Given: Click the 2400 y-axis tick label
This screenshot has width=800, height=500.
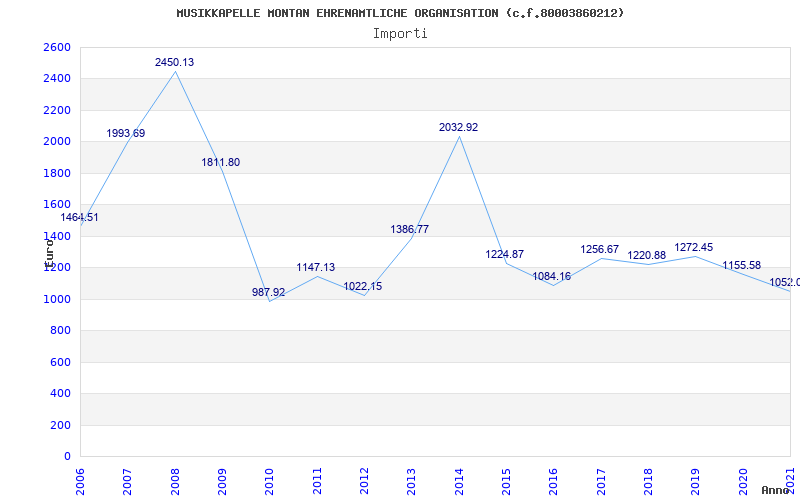Looking at the screenshot, I should click(57, 79).
